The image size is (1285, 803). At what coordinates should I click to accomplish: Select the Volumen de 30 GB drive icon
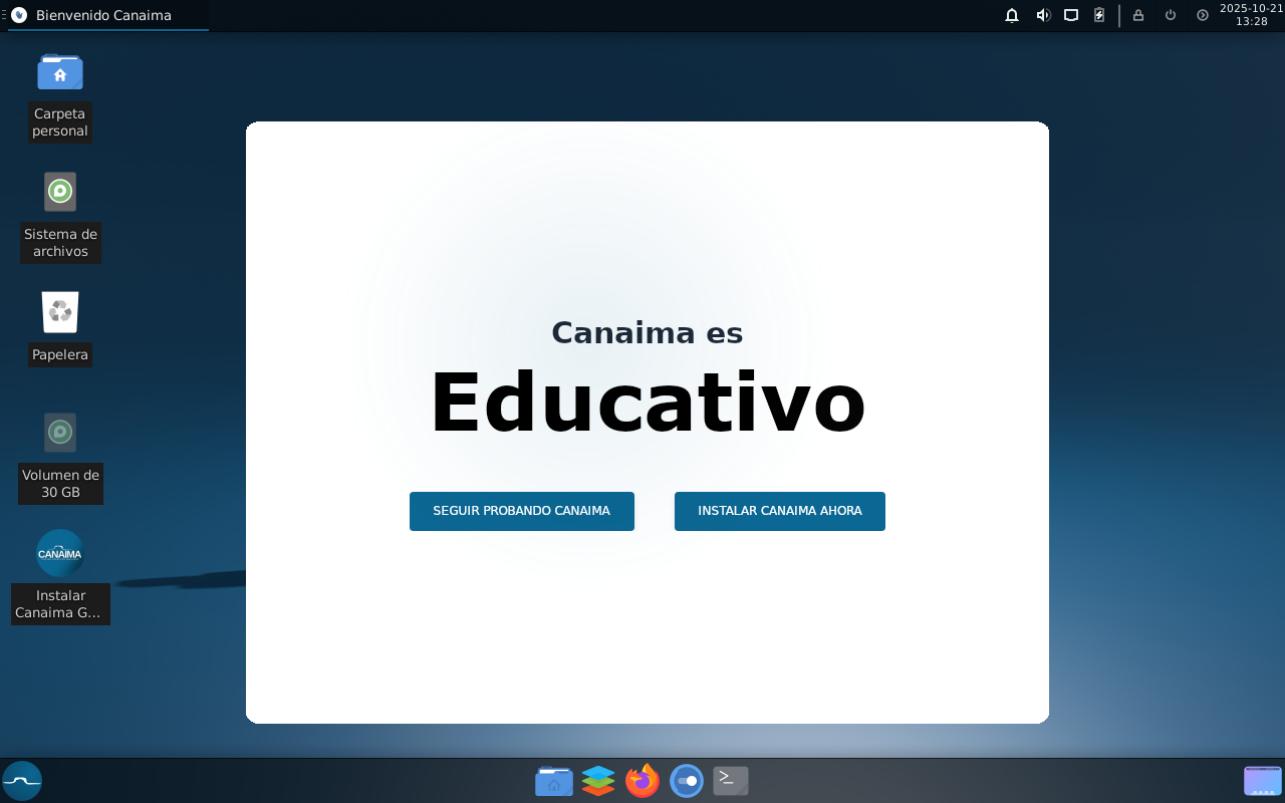(x=60, y=433)
